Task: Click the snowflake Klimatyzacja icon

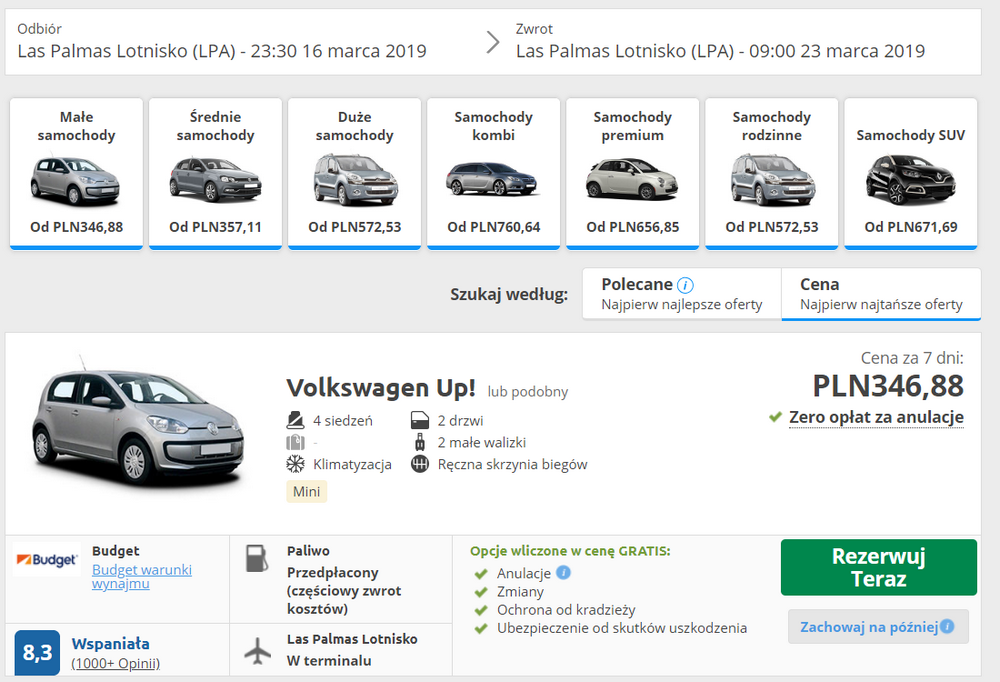Action: coord(295,464)
